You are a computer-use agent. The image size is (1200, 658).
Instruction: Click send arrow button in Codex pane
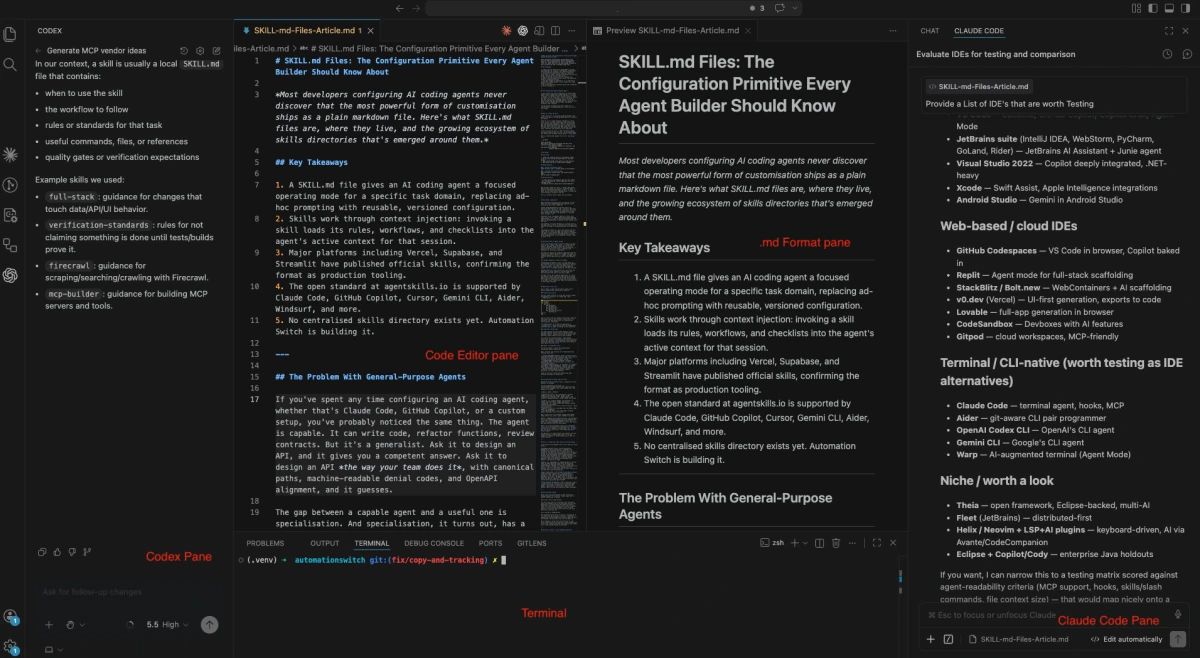pos(209,624)
